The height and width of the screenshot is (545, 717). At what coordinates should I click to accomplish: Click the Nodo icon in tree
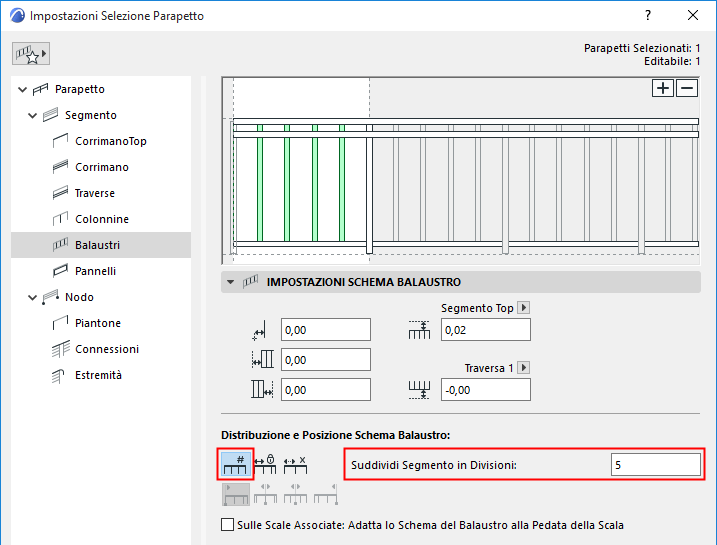click(x=51, y=297)
